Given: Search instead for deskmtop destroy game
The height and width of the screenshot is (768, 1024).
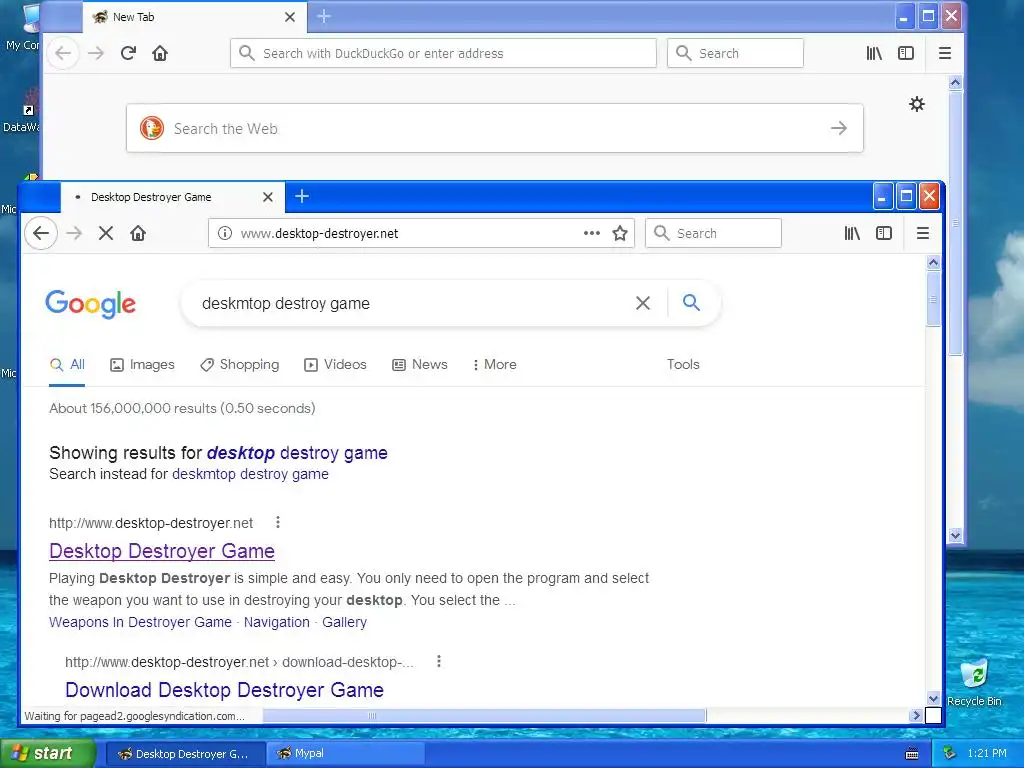Looking at the screenshot, I should click(x=250, y=474).
